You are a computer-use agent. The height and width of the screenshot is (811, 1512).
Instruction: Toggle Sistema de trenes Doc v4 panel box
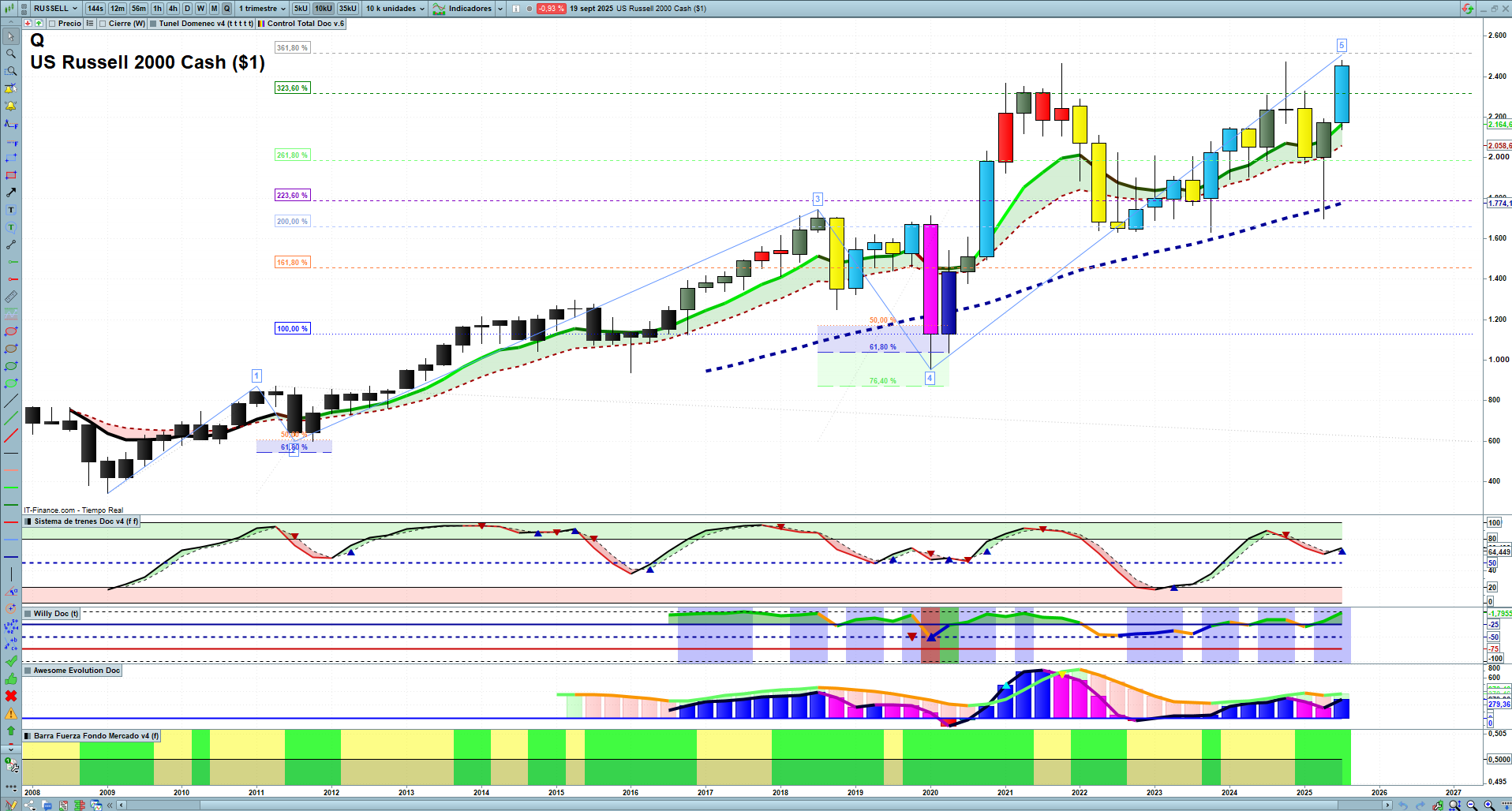click(28, 521)
